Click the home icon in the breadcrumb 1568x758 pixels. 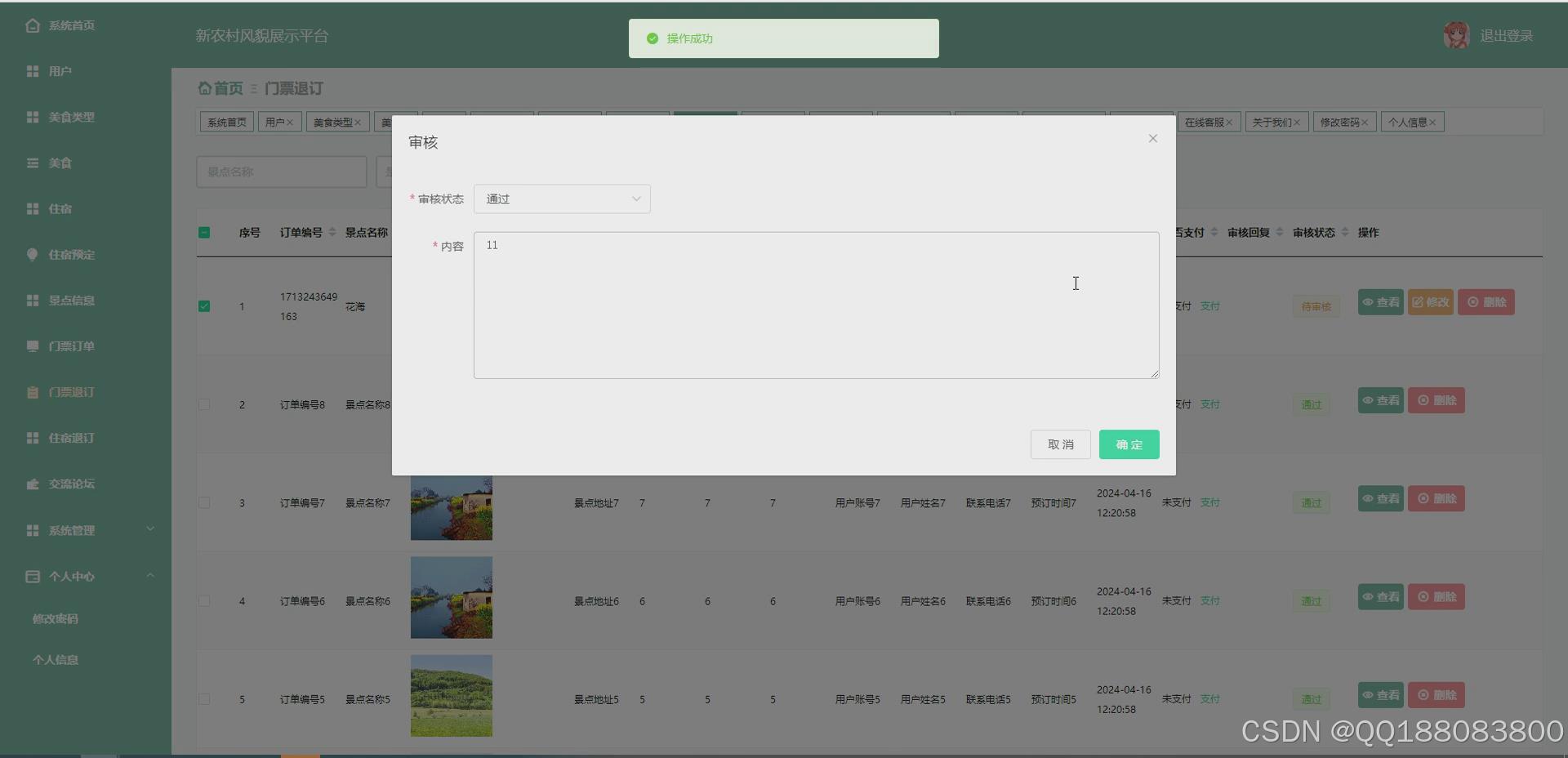[205, 88]
